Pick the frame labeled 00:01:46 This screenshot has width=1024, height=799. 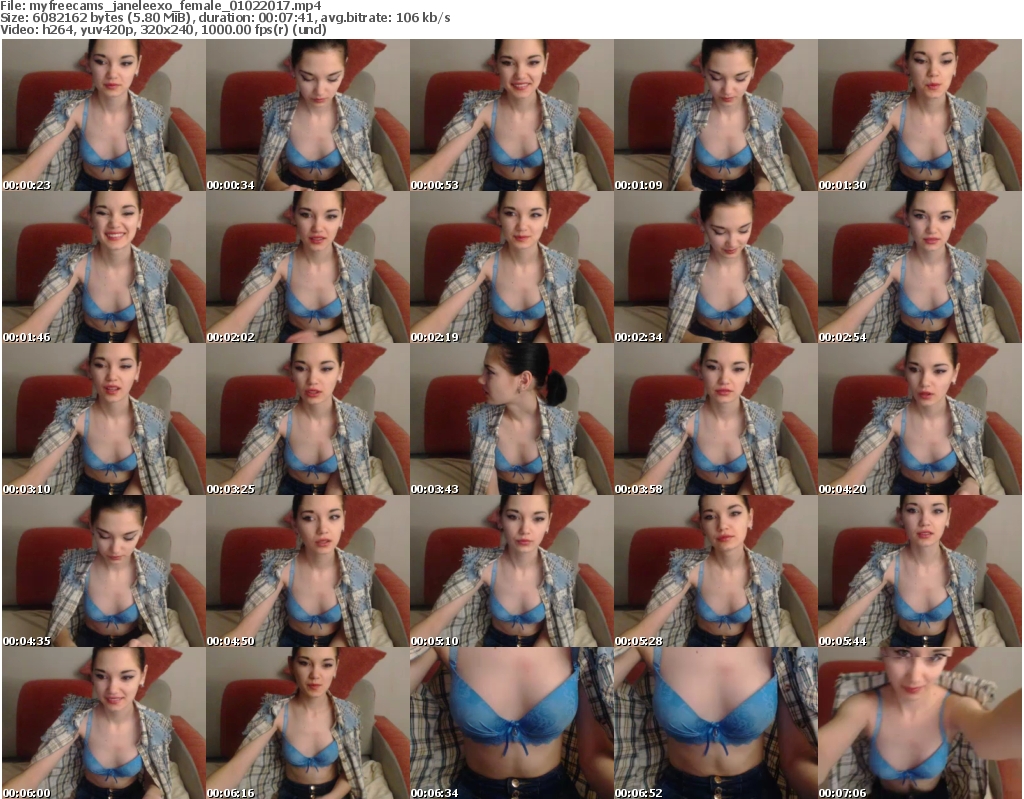(x=104, y=267)
